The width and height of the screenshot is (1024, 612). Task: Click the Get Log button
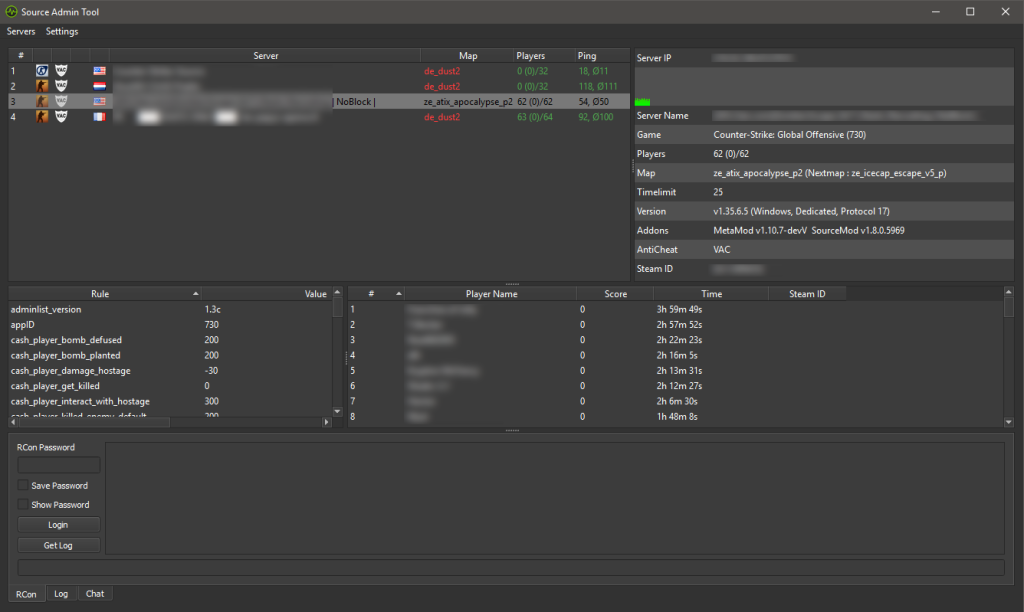point(58,545)
